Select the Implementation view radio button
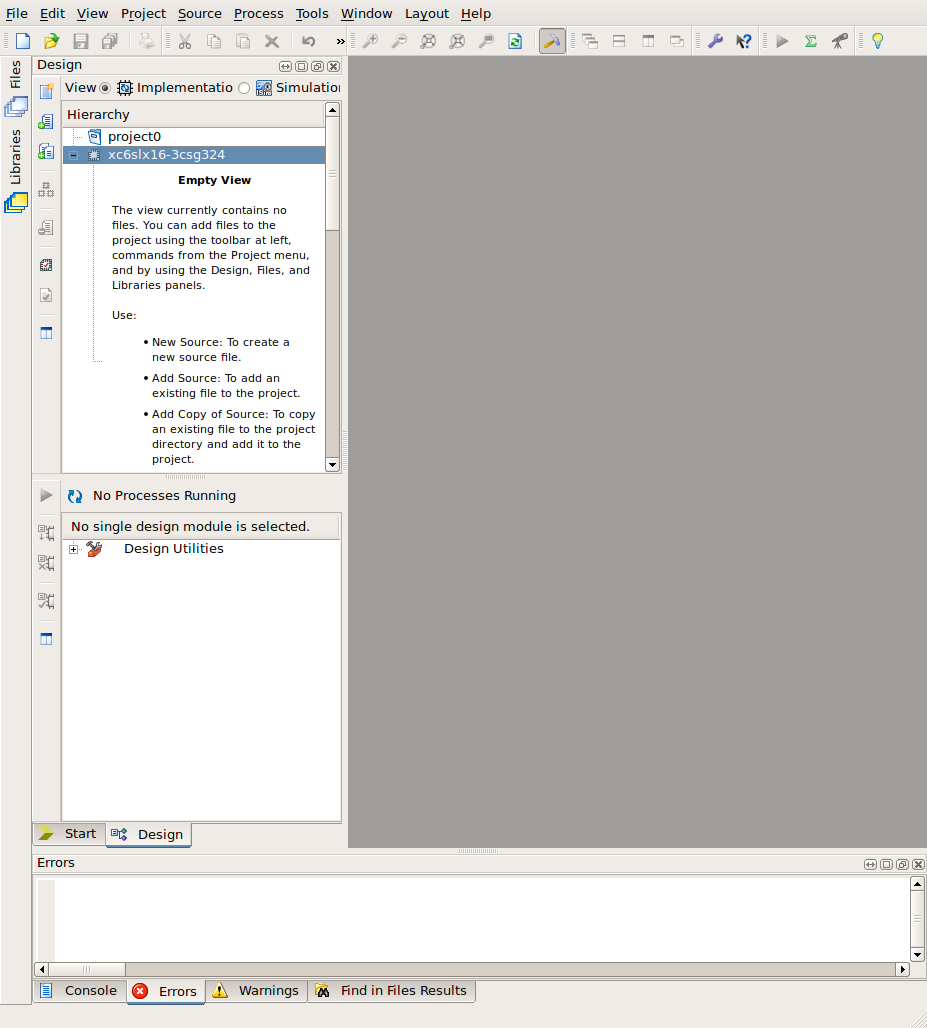The width and height of the screenshot is (927, 1028). [105, 88]
